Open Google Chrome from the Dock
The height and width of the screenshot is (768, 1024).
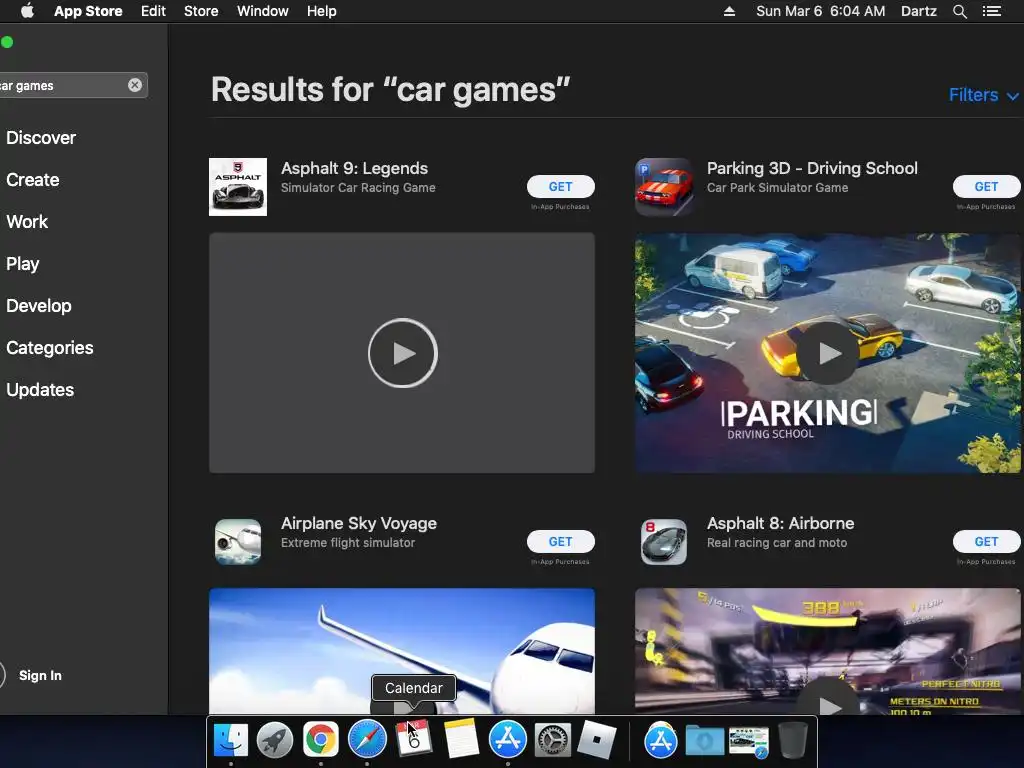(320, 740)
